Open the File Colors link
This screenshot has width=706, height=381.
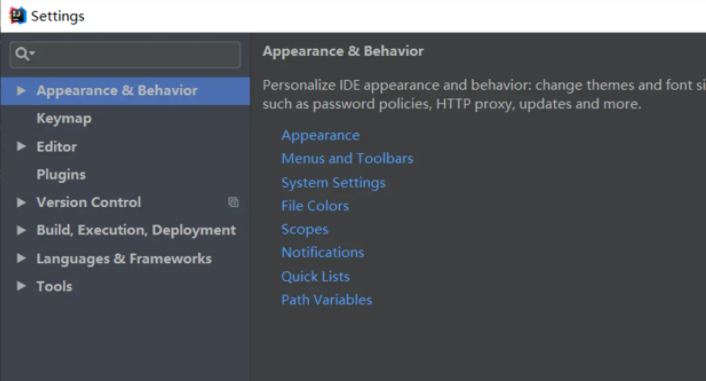click(x=315, y=206)
